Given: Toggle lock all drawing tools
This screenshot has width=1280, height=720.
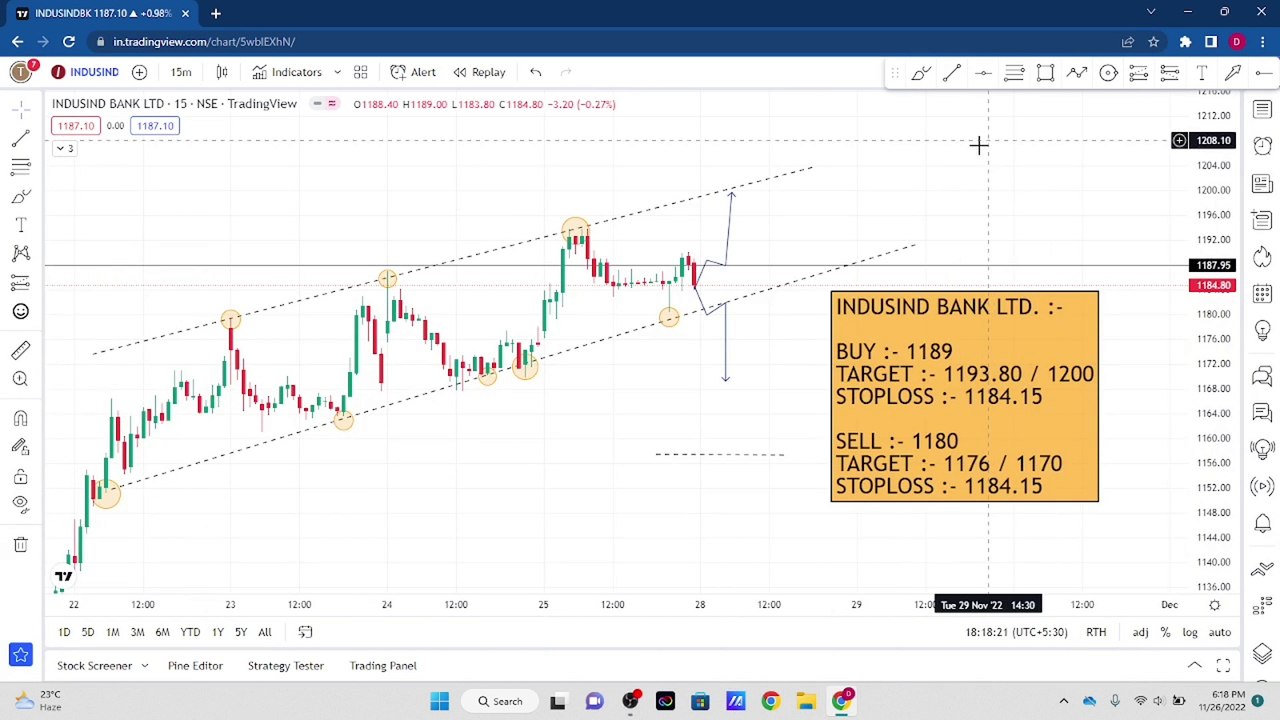Looking at the screenshot, I should click(x=20, y=476).
